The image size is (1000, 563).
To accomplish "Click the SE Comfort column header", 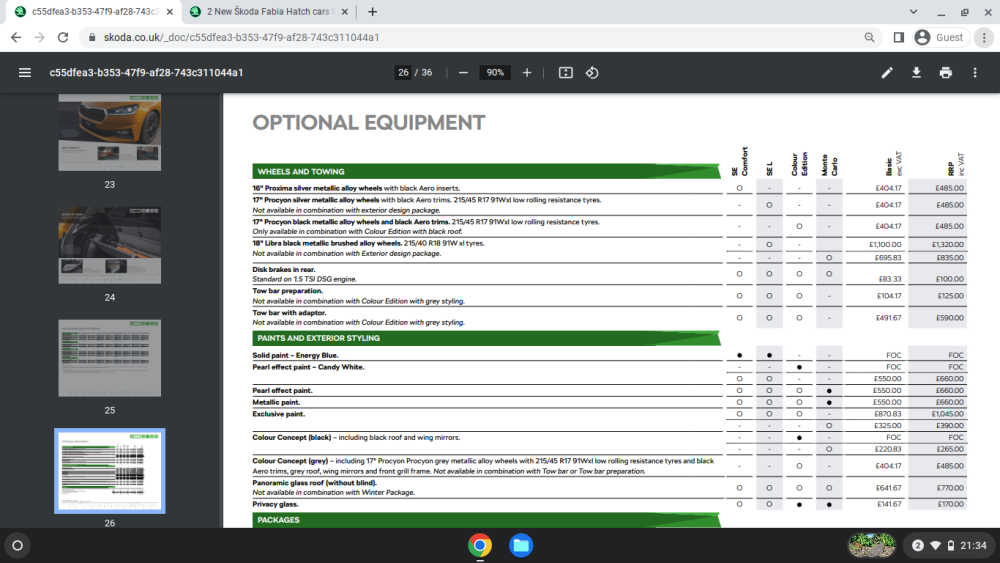I will click(740, 161).
